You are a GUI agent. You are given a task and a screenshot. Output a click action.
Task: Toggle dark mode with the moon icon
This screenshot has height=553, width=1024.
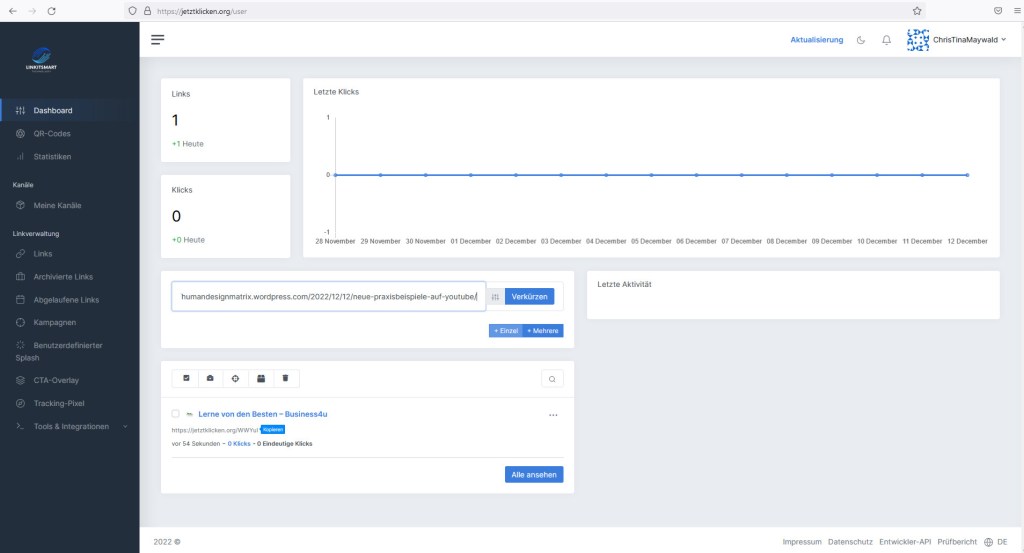tap(862, 40)
